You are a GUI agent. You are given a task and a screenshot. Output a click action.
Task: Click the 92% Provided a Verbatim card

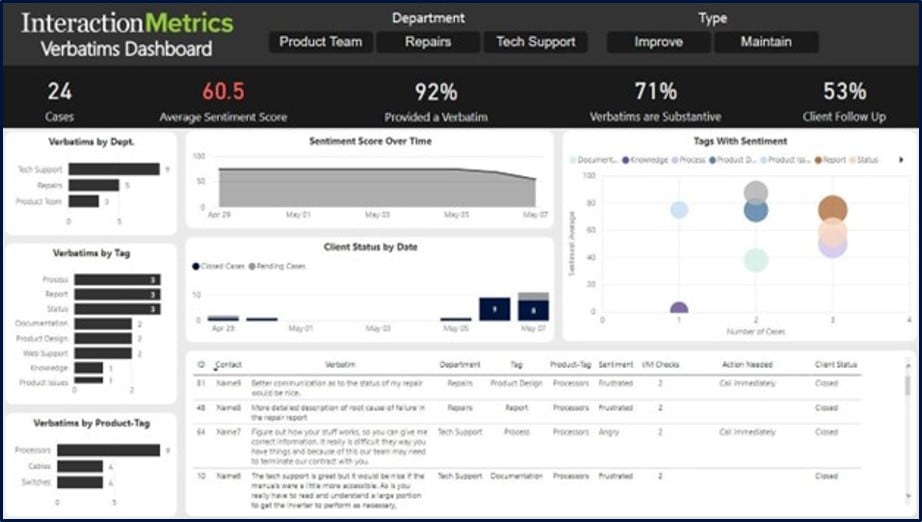(x=436, y=101)
